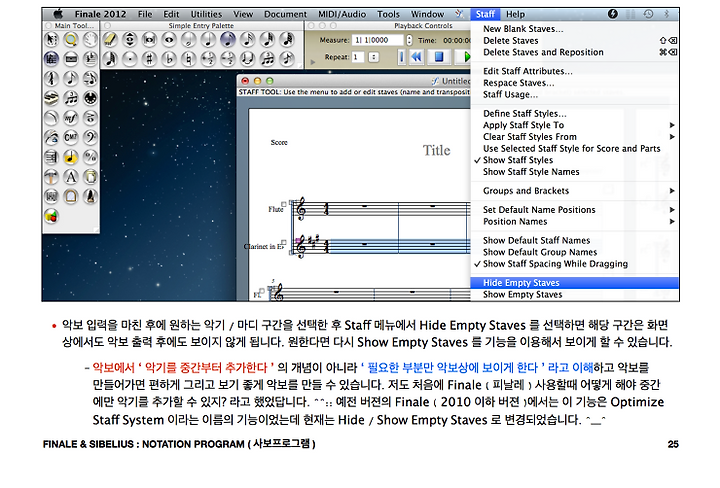Click the Rewind button in Playback Controls
The width and height of the screenshot is (720, 488).
click(x=416, y=56)
